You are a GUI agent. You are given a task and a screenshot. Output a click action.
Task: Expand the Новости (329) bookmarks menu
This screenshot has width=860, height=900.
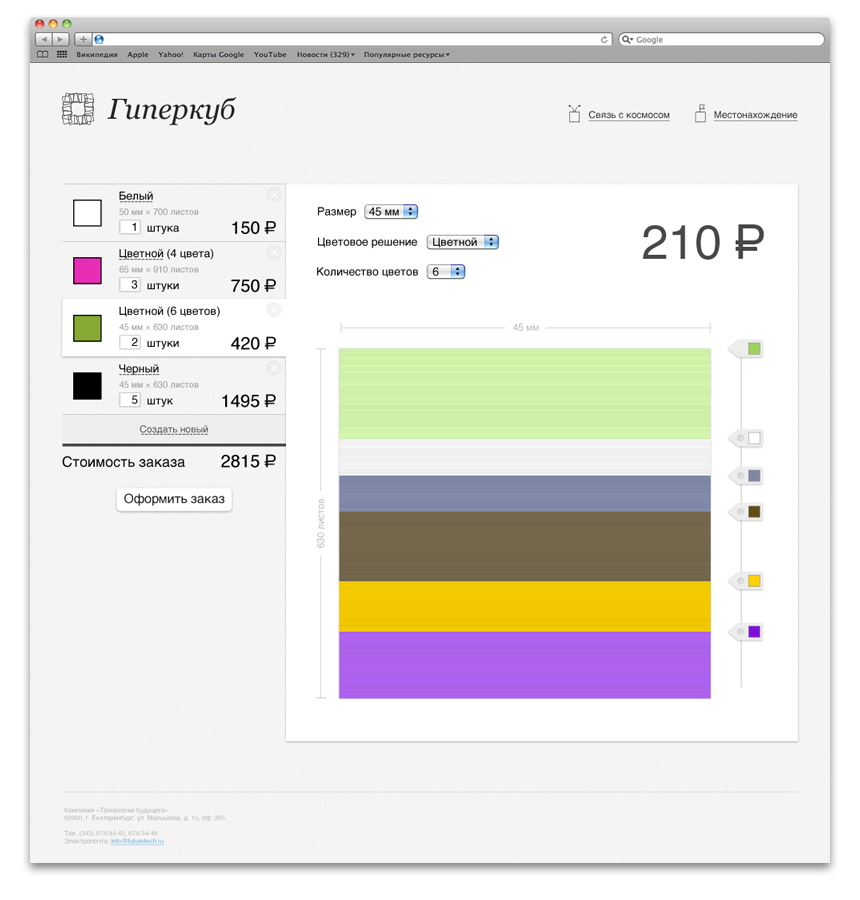tap(326, 55)
